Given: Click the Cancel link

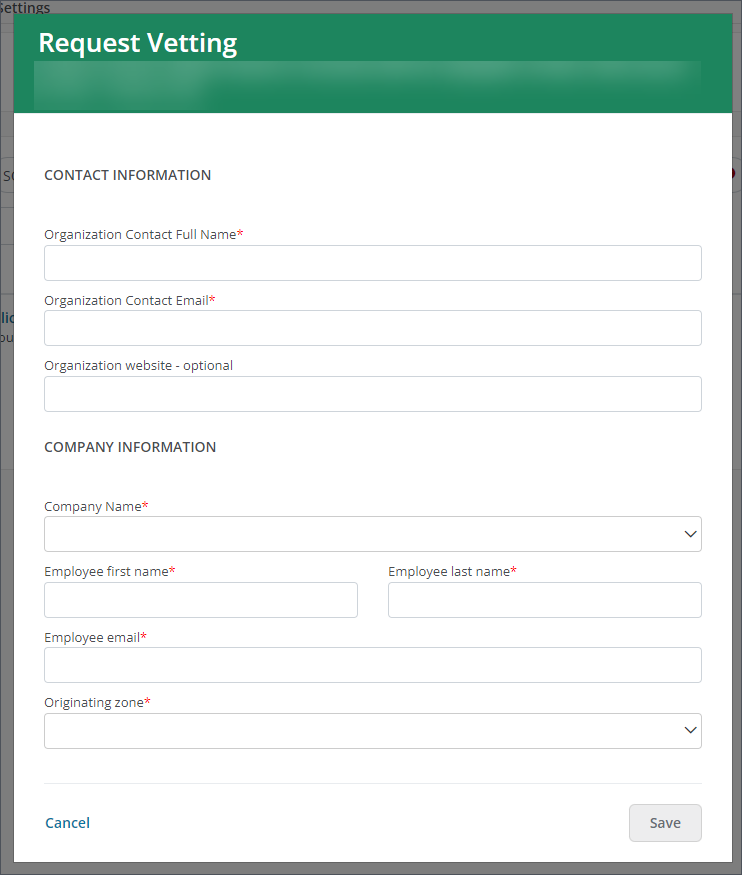Looking at the screenshot, I should (67, 822).
